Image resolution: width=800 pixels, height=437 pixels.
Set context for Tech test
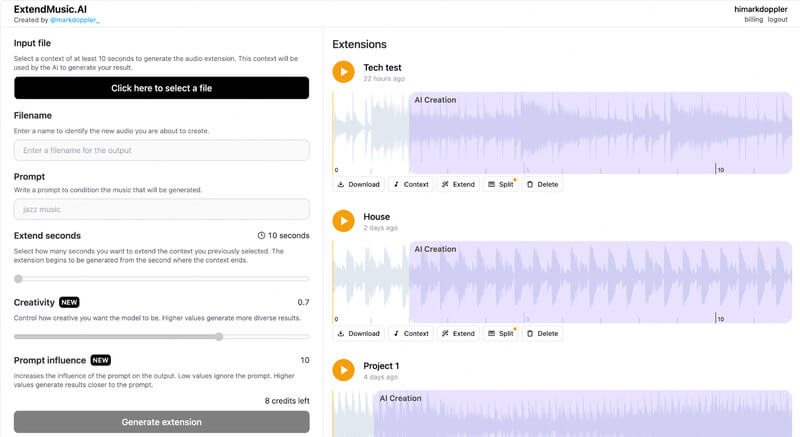coord(411,185)
